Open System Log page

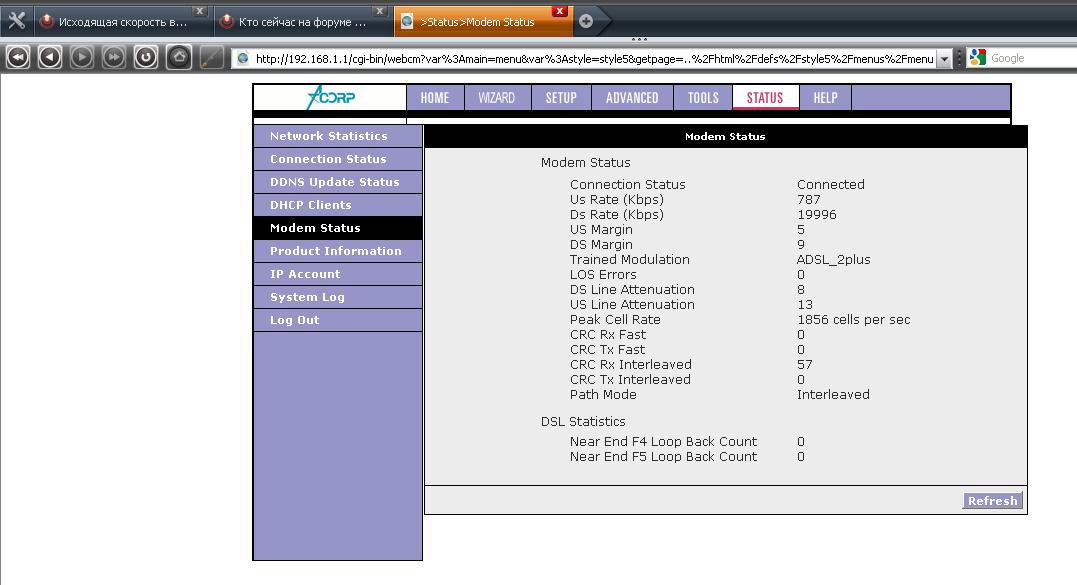(337, 297)
